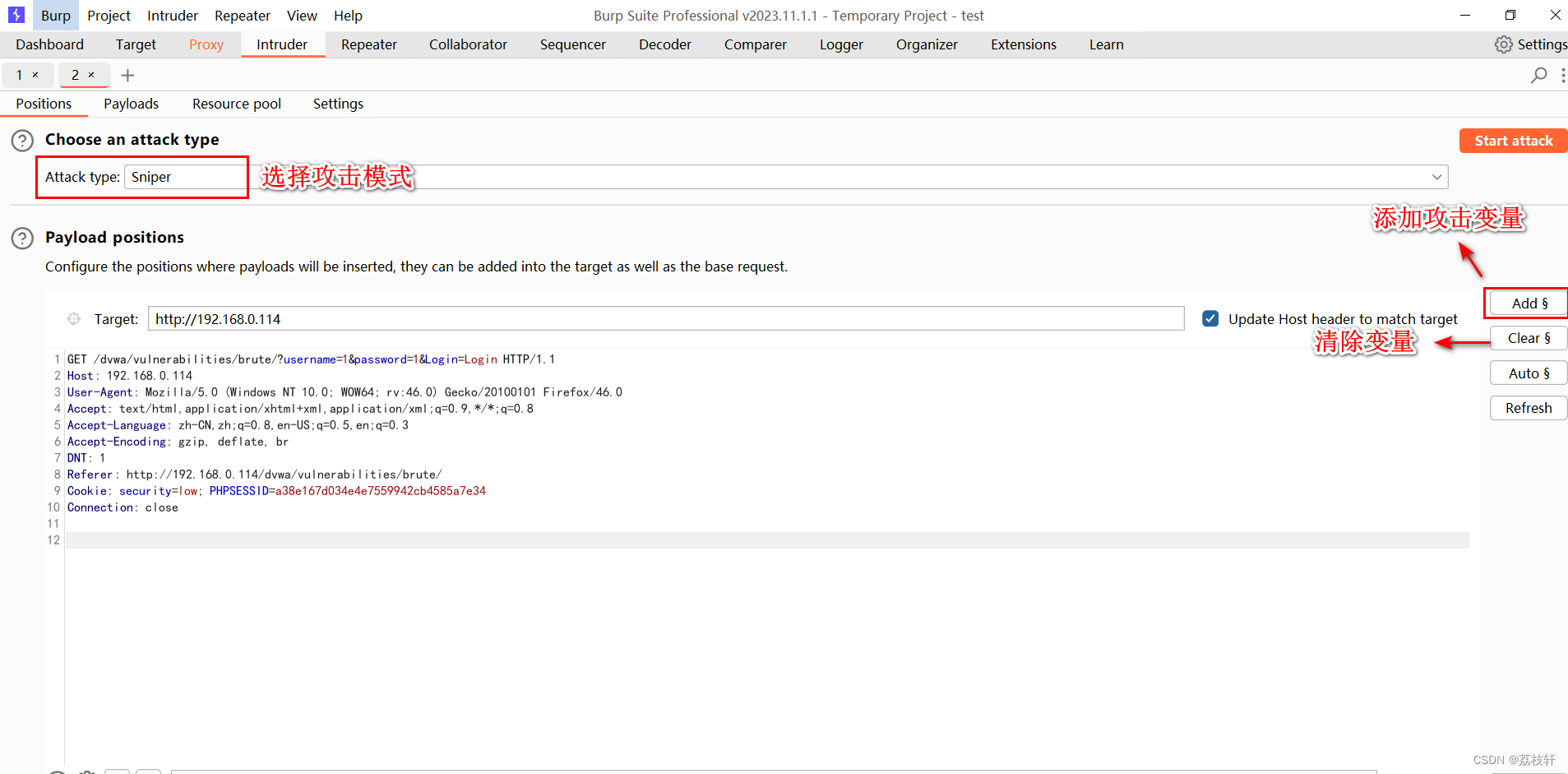Expand the Attack type dropdown
This screenshot has height=774, width=1568.
click(1436, 177)
